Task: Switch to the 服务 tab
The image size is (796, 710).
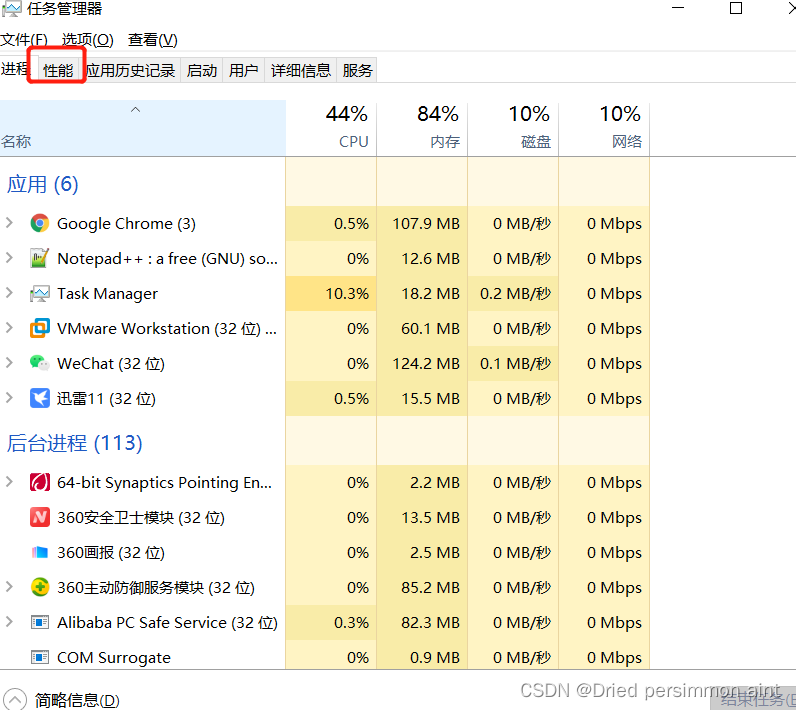Action: click(x=357, y=70)
